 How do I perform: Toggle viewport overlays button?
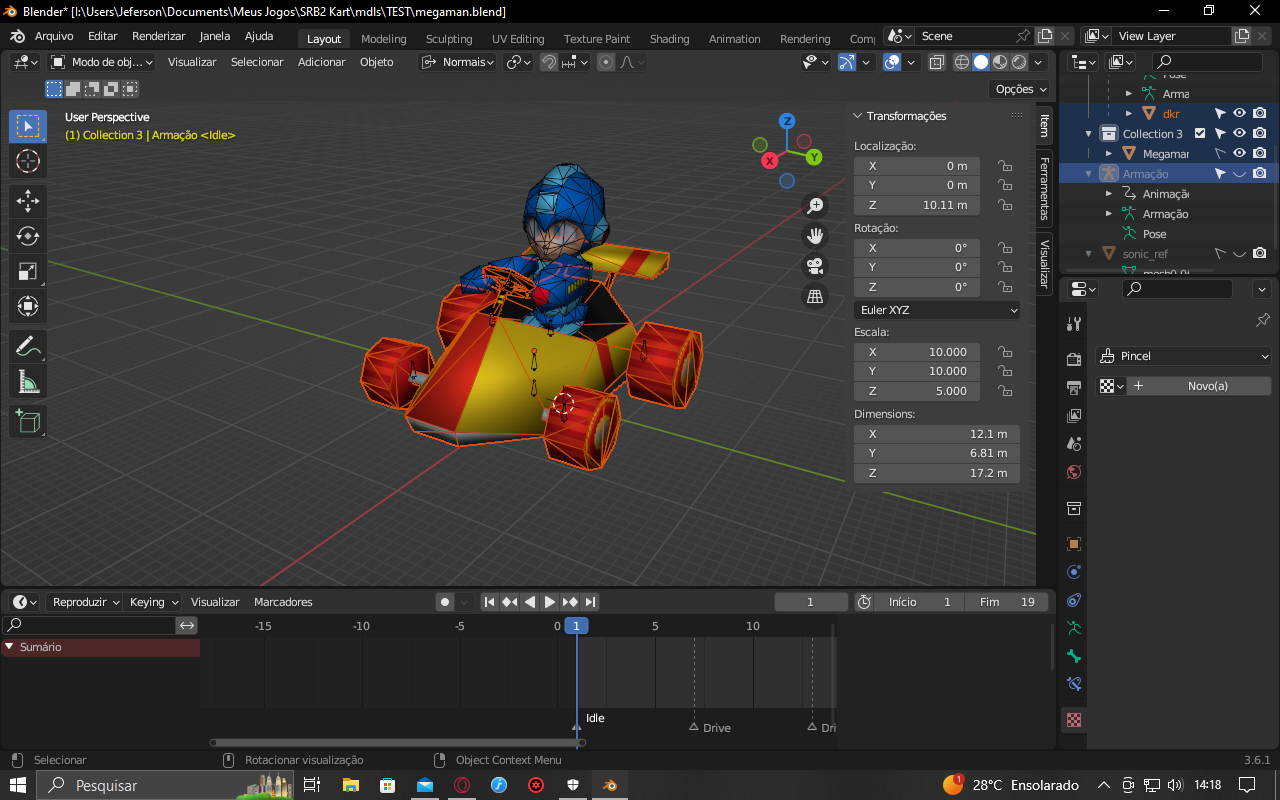click(893, 62)
